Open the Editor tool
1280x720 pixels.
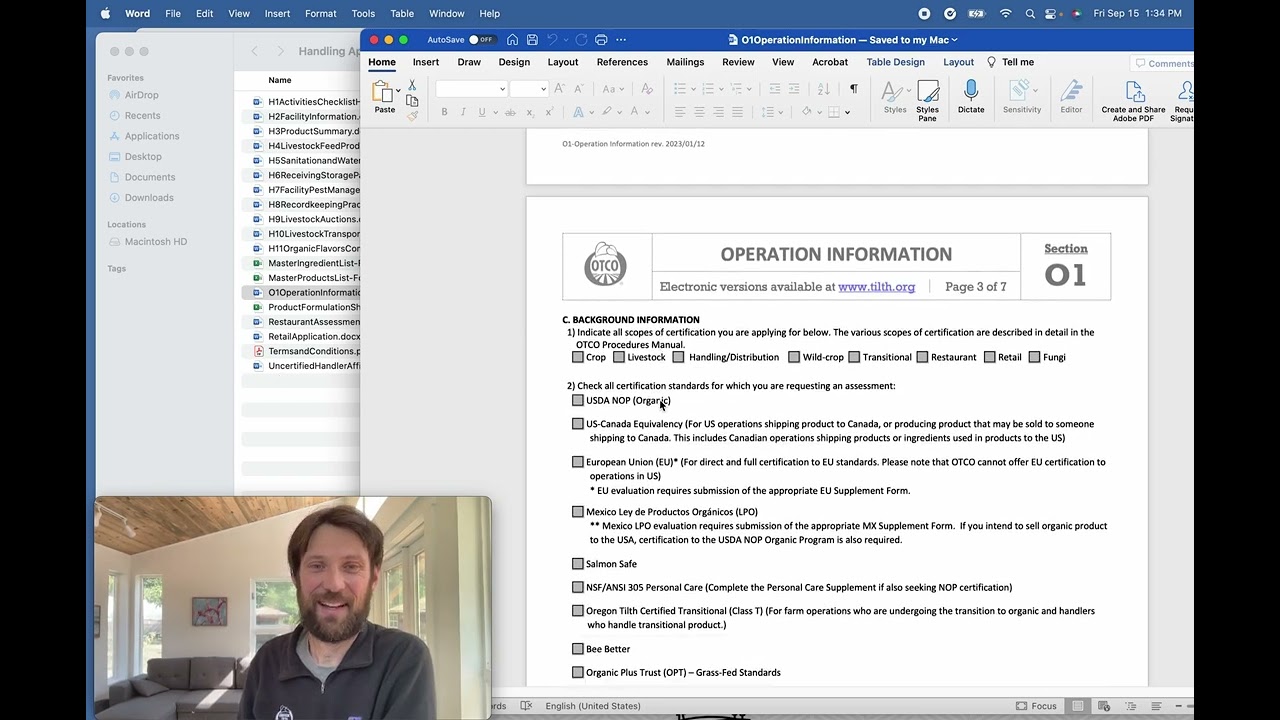1071,98
